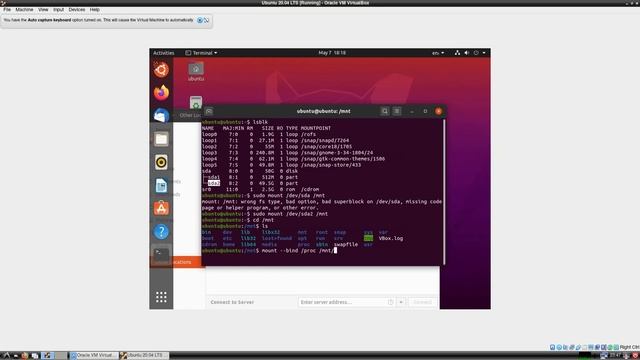This screenshot has width=640, height=360.
Task: Click the host taskbar Firefox icon
Action: pos(25,356)
